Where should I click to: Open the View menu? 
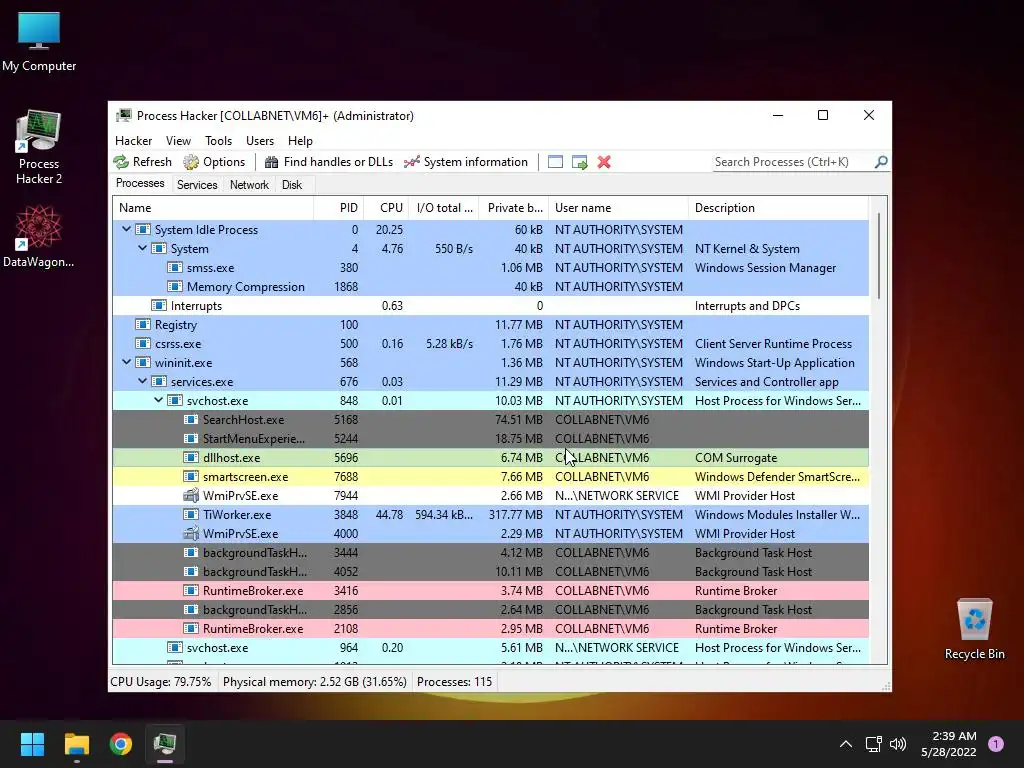(178, 140)
